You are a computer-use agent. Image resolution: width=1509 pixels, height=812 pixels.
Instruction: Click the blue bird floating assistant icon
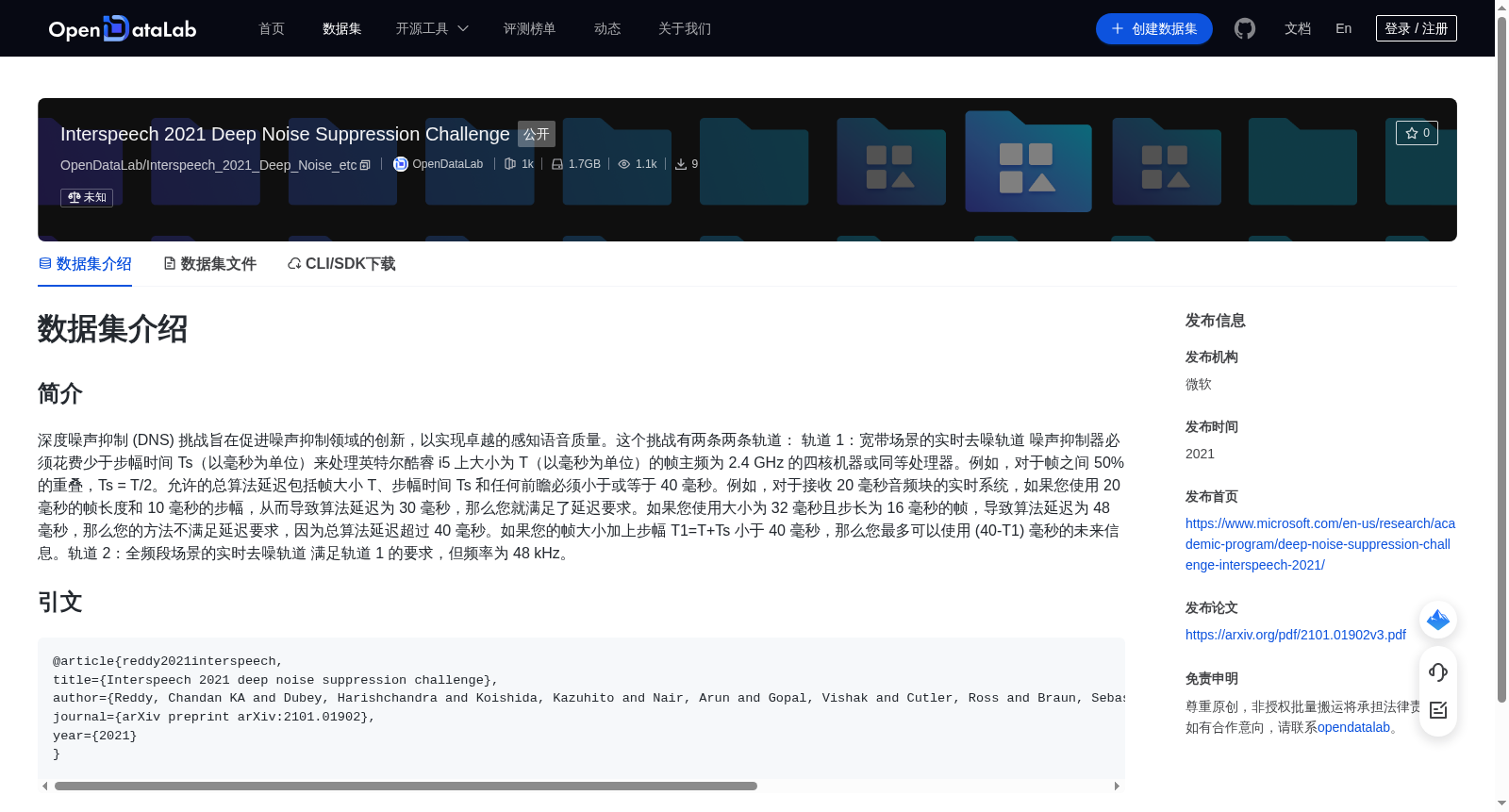pos(1438,620)
